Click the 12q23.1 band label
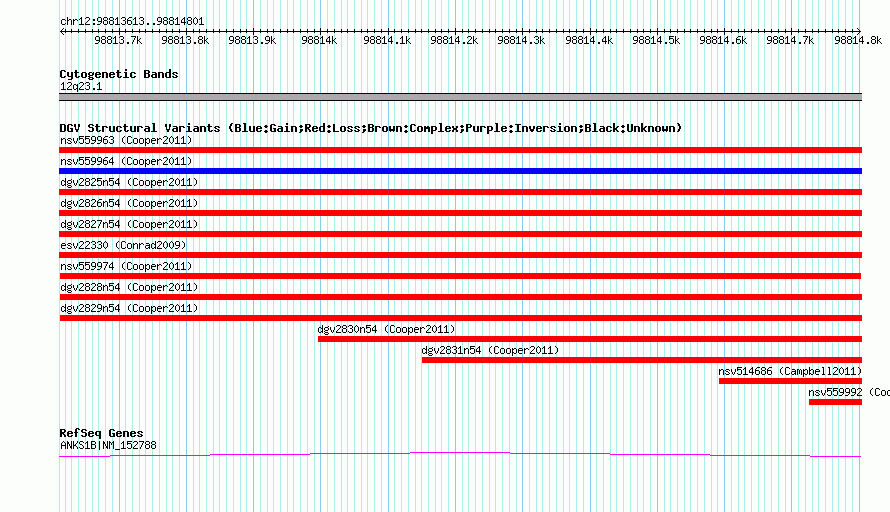Screen dimensions: 890x512 click(81, 86)
